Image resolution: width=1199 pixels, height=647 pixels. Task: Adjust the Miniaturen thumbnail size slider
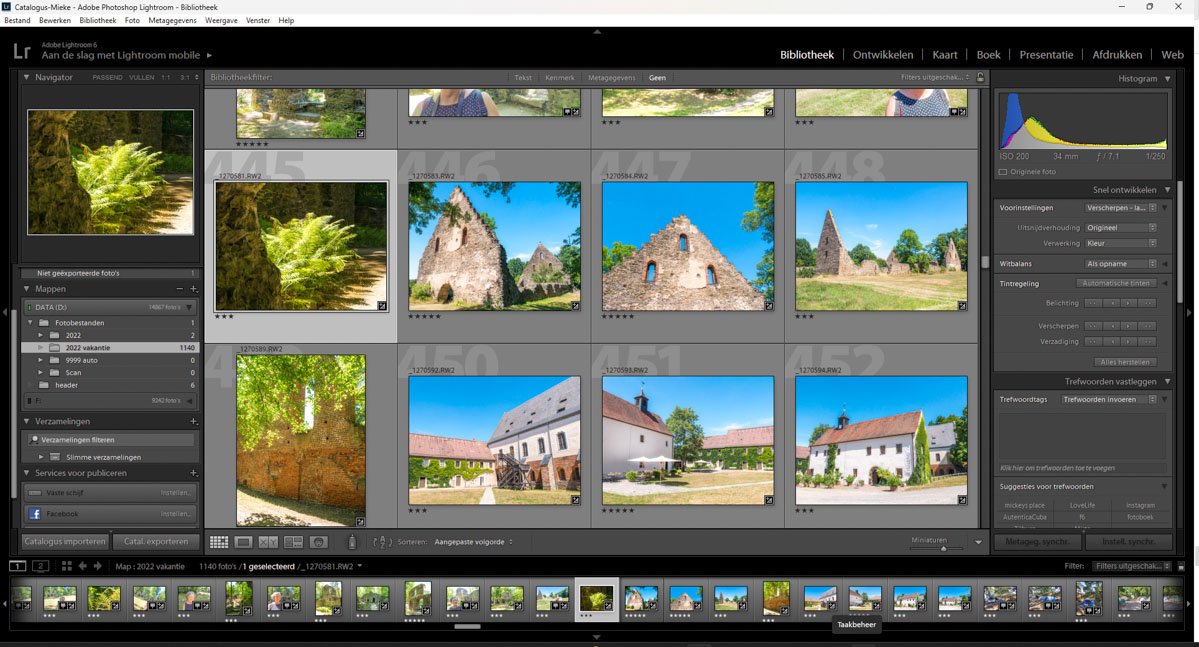point(943,548)
